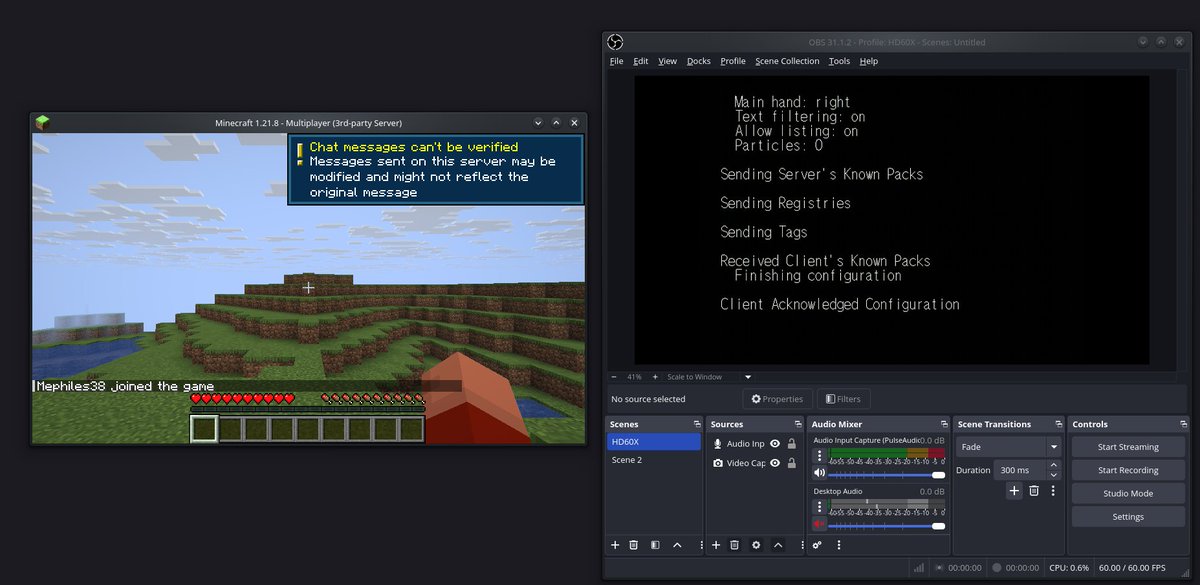Click Start Recording button
Screen dimensions: 1200x585
tap(1128, 470)
